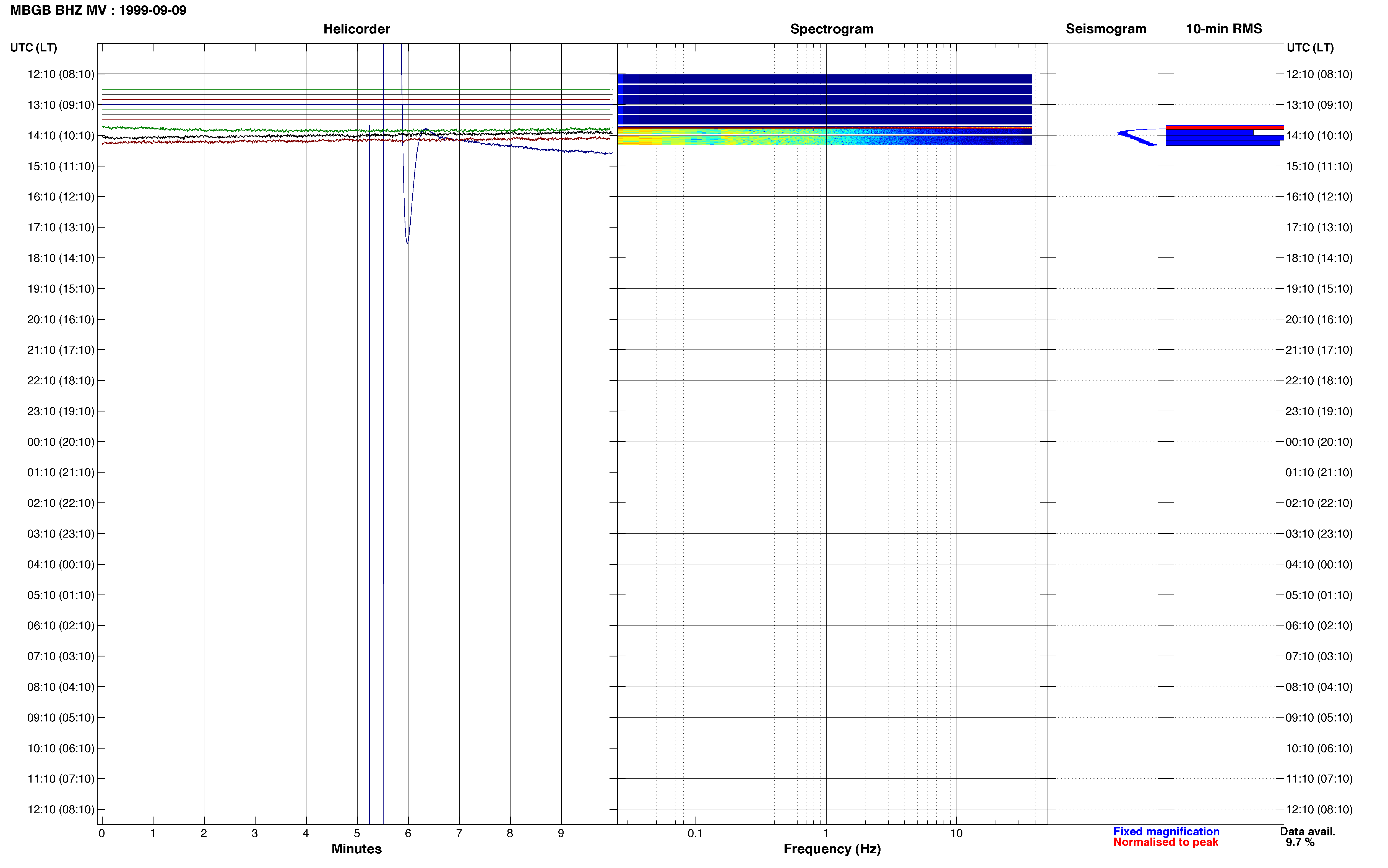Click the 17:10 (13:10) label on the left axis

pyautogui.click(x=61, y=227)
